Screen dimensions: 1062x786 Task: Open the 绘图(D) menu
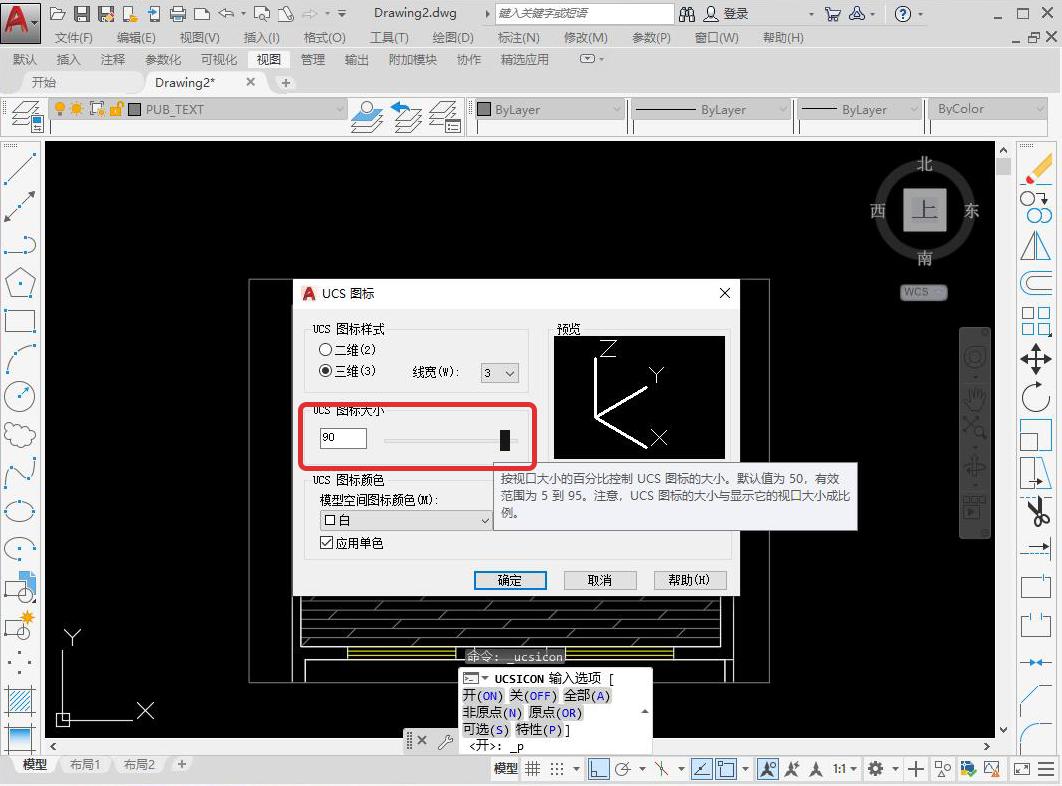point(452,37)
